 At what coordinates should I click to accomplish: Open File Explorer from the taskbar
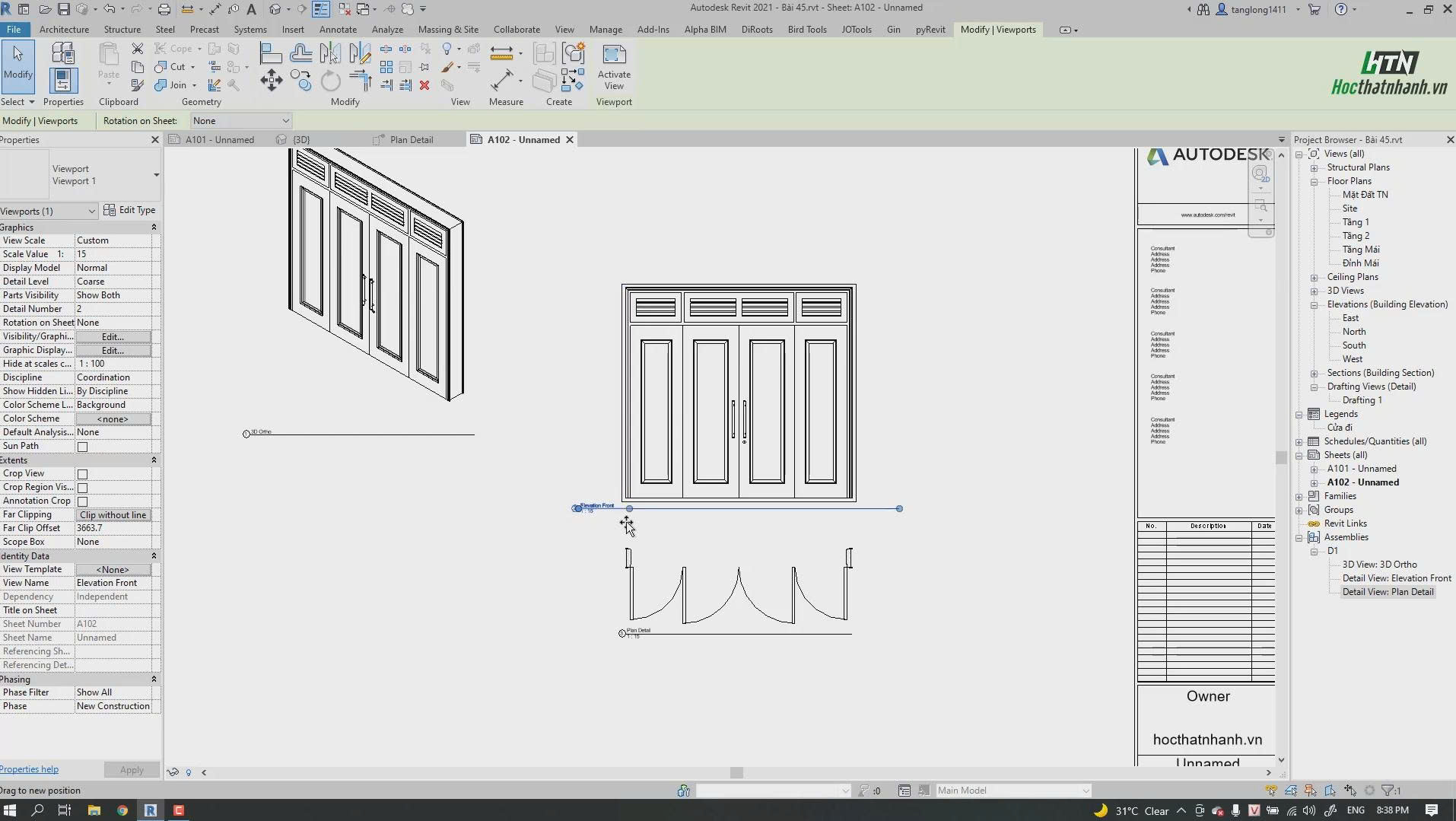[94, 810]
